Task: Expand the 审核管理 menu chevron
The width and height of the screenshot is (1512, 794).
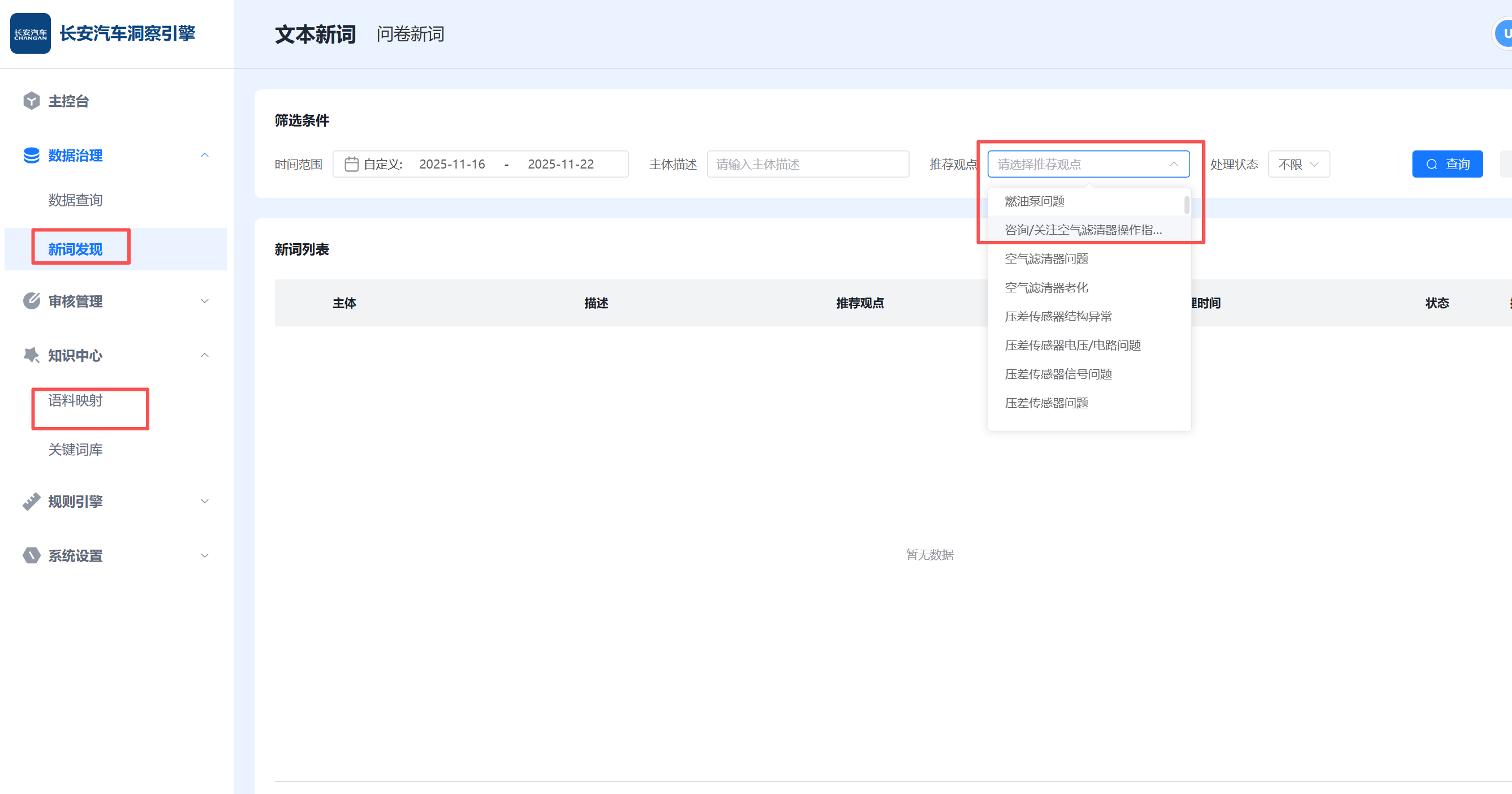Action: pyautogui.click(x=204, y=301)
